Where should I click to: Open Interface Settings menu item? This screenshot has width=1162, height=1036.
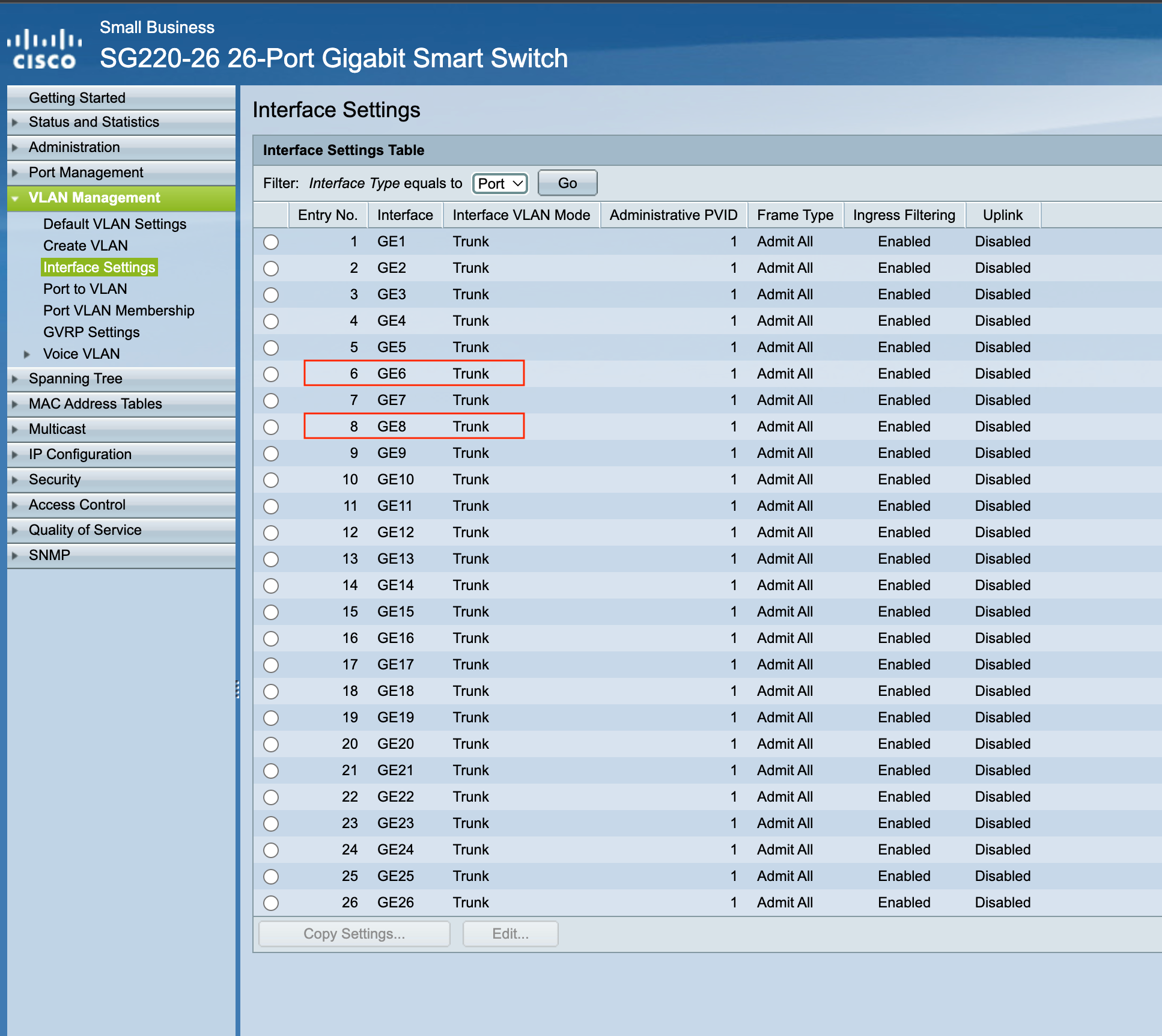[x=99, y=267]
